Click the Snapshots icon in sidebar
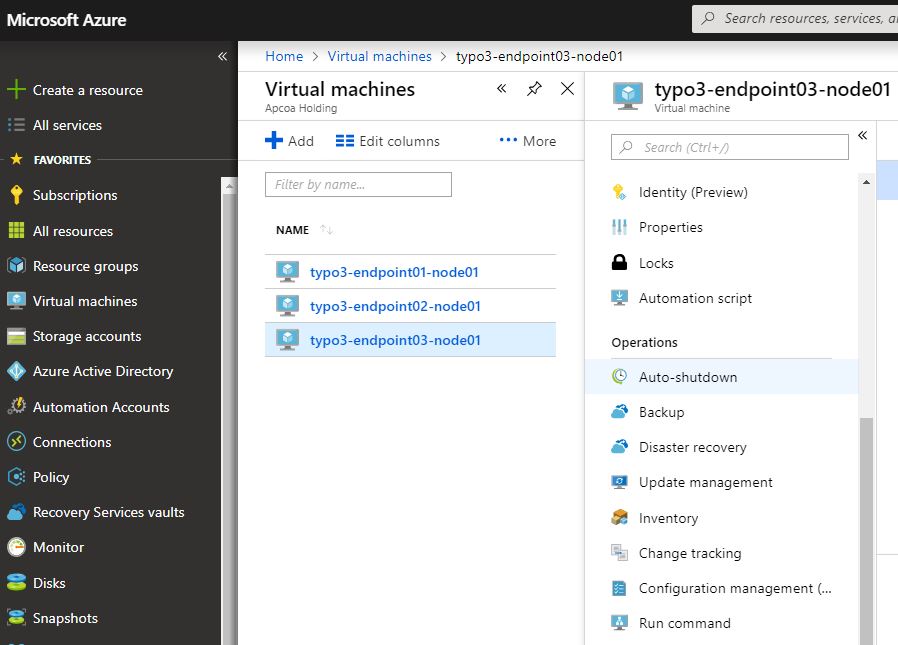898x645 pixels. click(x=16, y=618)
